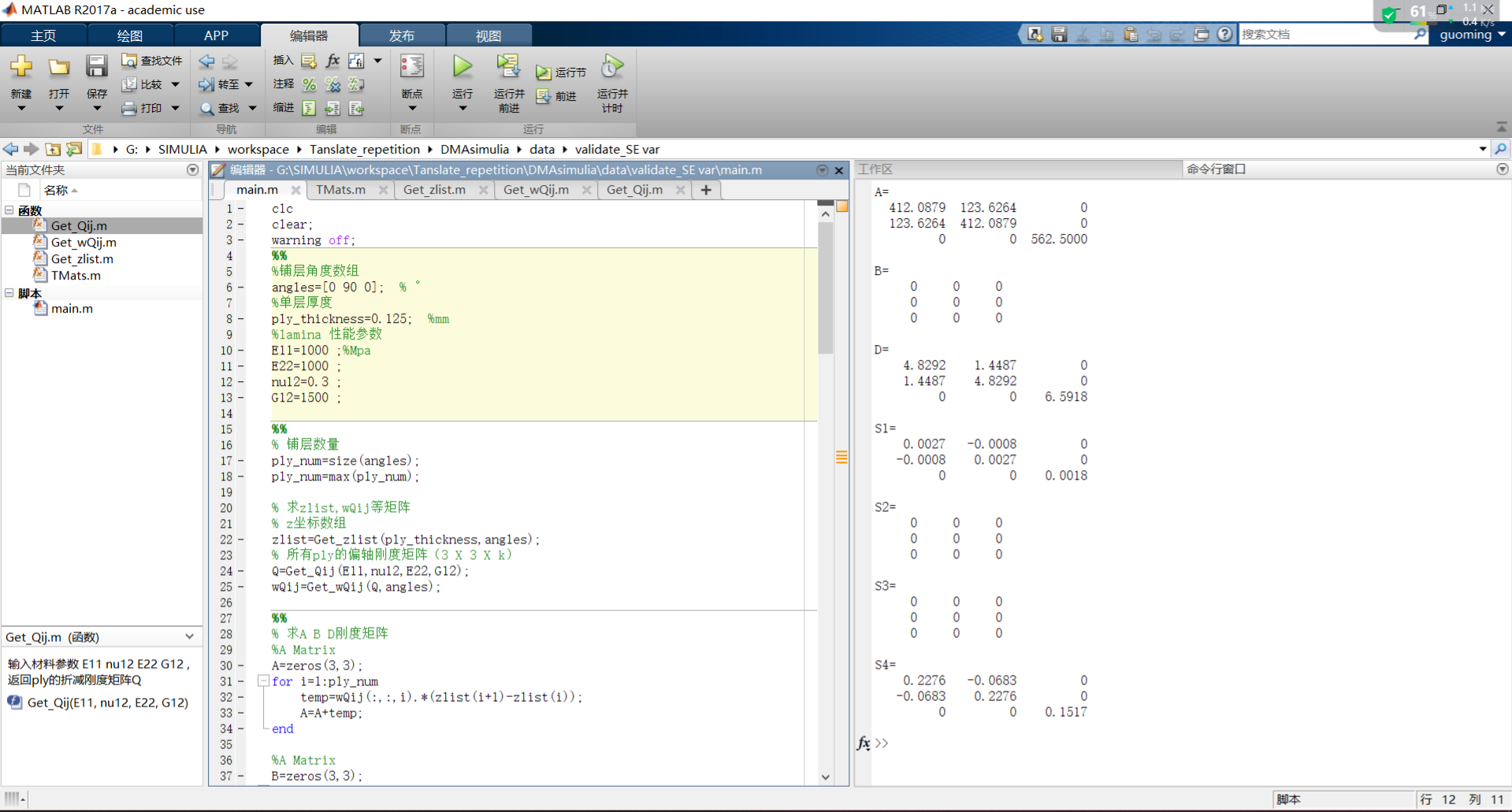Viewport: 1512px width, 812px height.
Task: Collapse the Get_Qij.m details panel
Action: point(189,636)
